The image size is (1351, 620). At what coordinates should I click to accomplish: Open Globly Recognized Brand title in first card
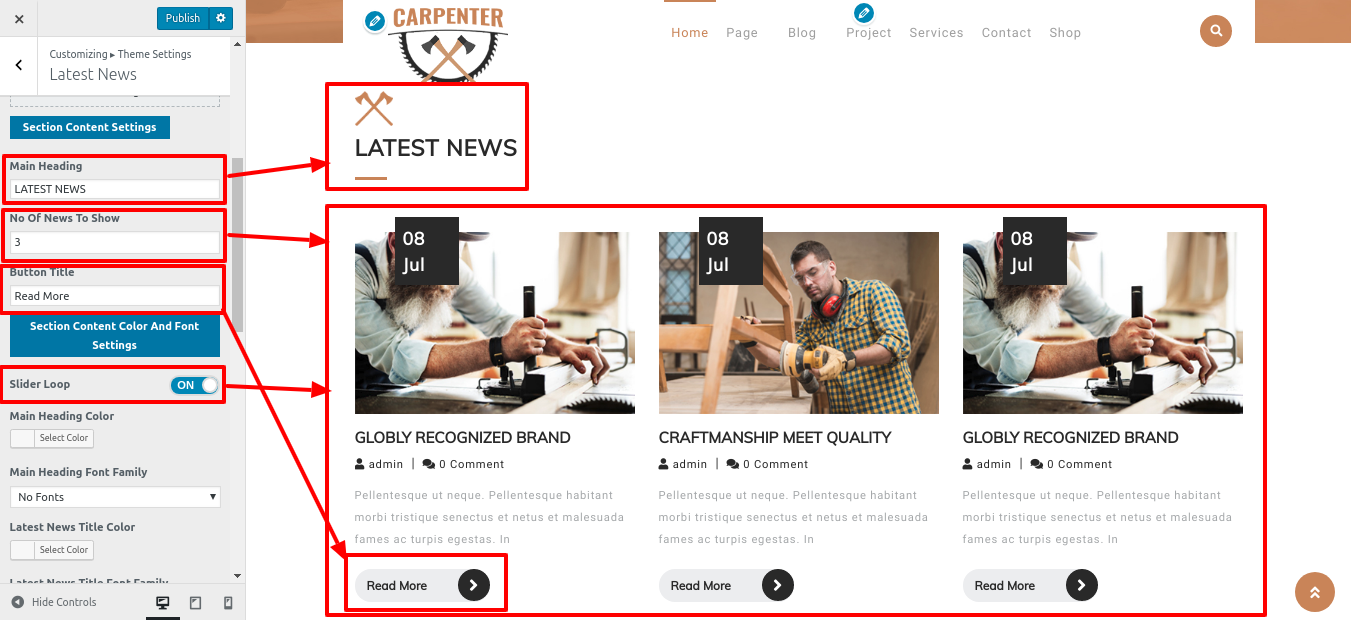[x=463, y=438]
